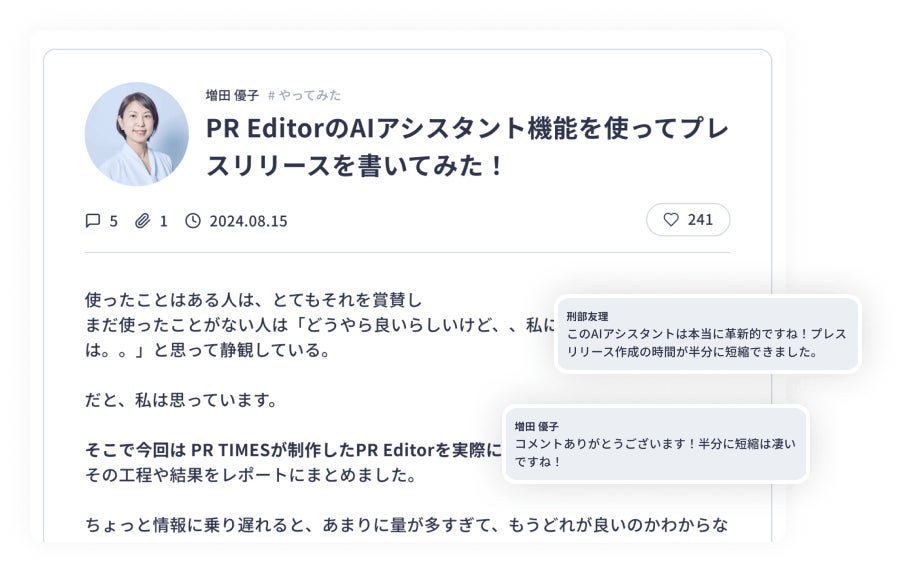This screenshot has height=572, width=902.
Task: Click author name 増田 優子 above the title
Action: [232, 95]
